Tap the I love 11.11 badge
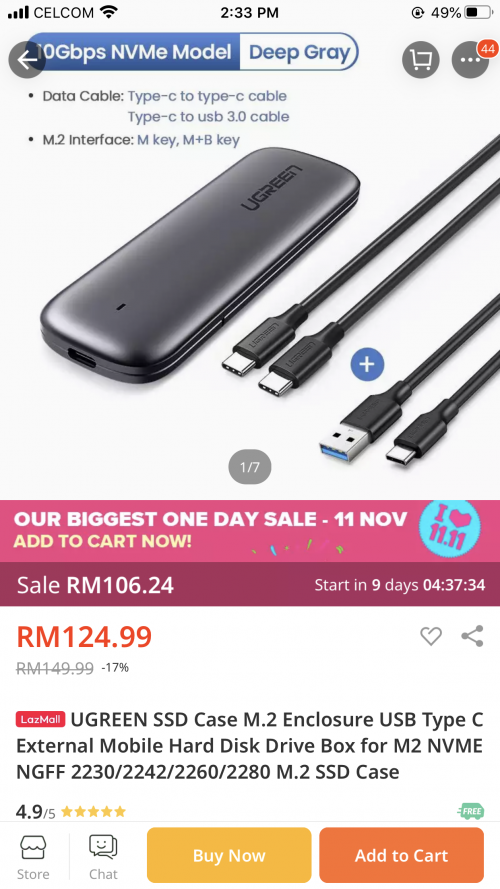Screen dimensions: 500x889 pyautogui.click(x=450, y=528)
